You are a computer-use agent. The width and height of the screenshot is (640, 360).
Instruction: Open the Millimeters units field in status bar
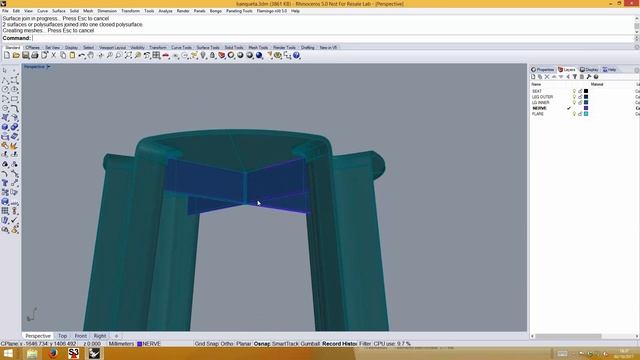pos(121,344)
